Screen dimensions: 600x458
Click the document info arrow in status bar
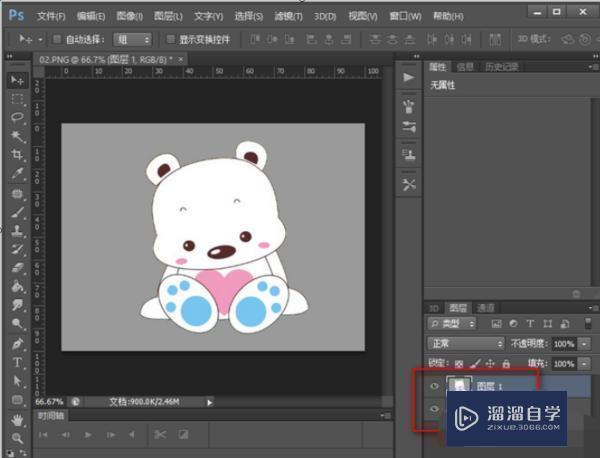tap(209, 402)
